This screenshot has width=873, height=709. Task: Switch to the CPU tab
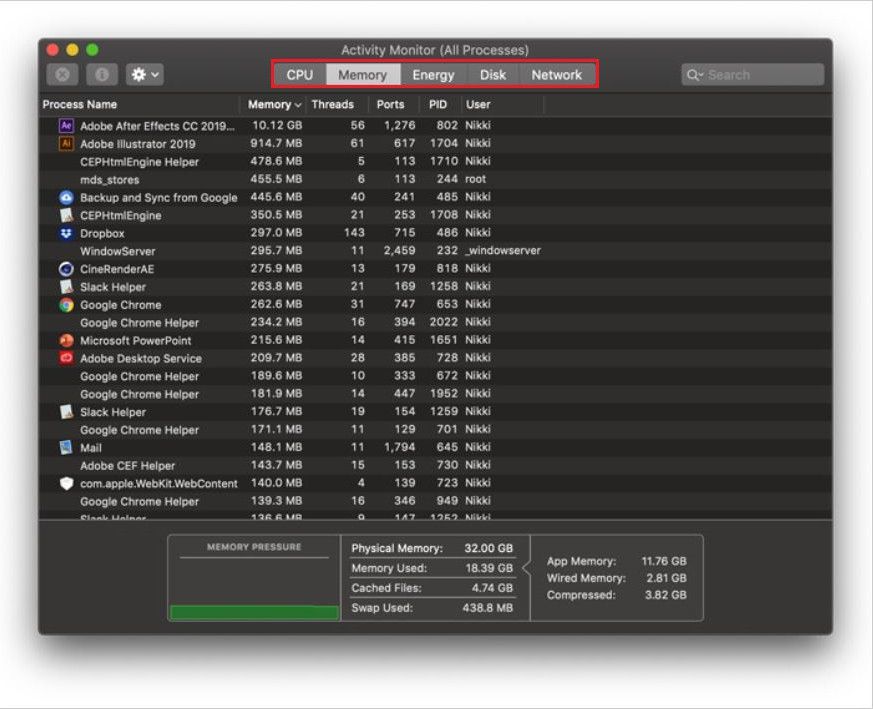pos(300,75)
